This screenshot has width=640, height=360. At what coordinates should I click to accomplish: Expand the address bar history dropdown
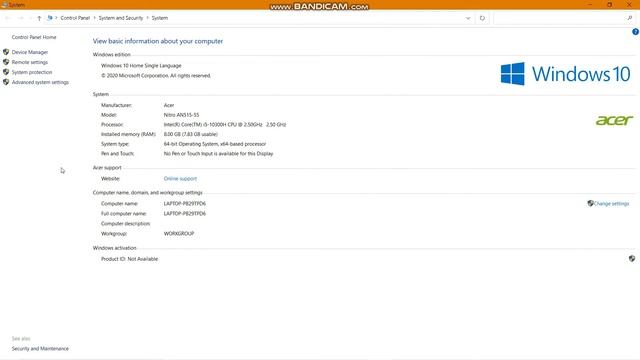(468, 18)
